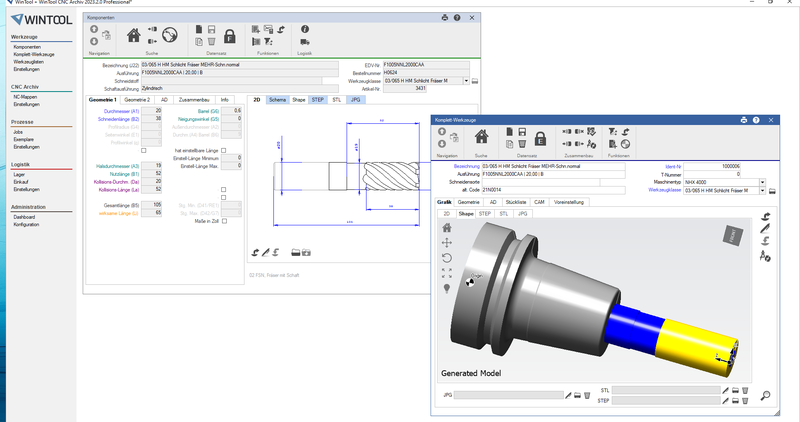Click the lock icon in Komponenten Datensatz
800x422 pixels.
(230, 36)
